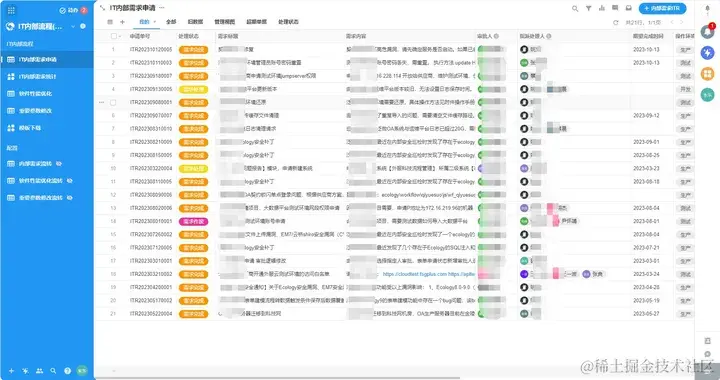Click yellow status tag for ITR202309130005

click(x=193, y=89)
